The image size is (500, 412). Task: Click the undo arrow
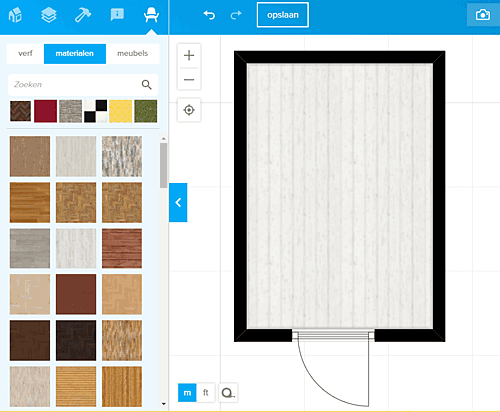pos(209,15)
